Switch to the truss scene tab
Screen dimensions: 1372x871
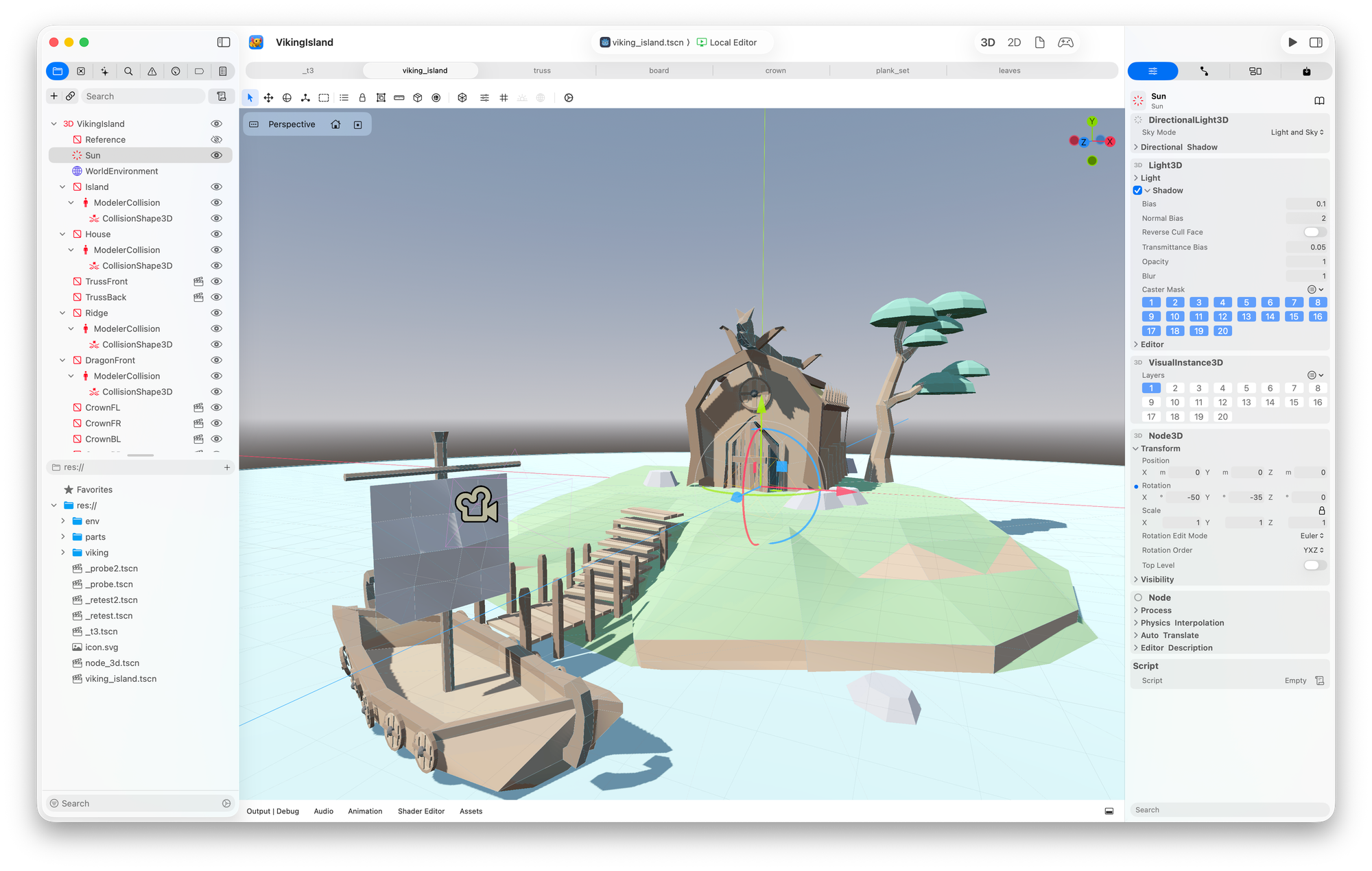coord(542,71)
